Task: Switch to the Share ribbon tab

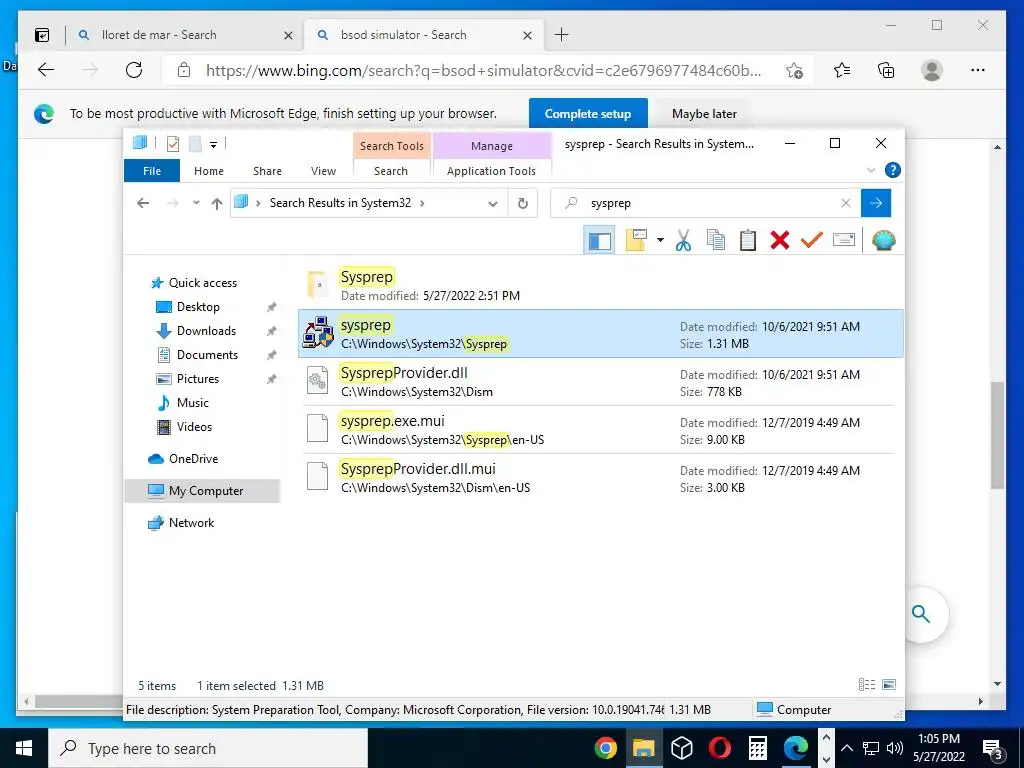Action: tap(267, 170)
